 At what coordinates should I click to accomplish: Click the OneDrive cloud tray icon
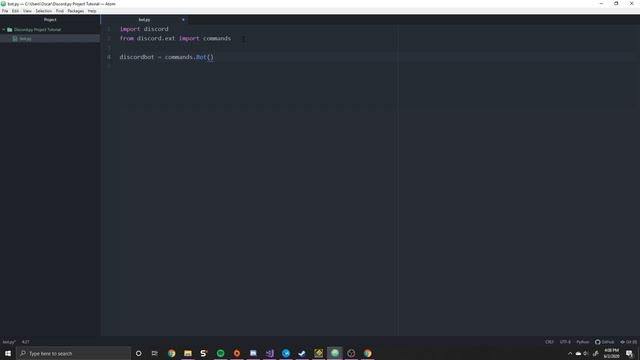[x=578, y=353]
